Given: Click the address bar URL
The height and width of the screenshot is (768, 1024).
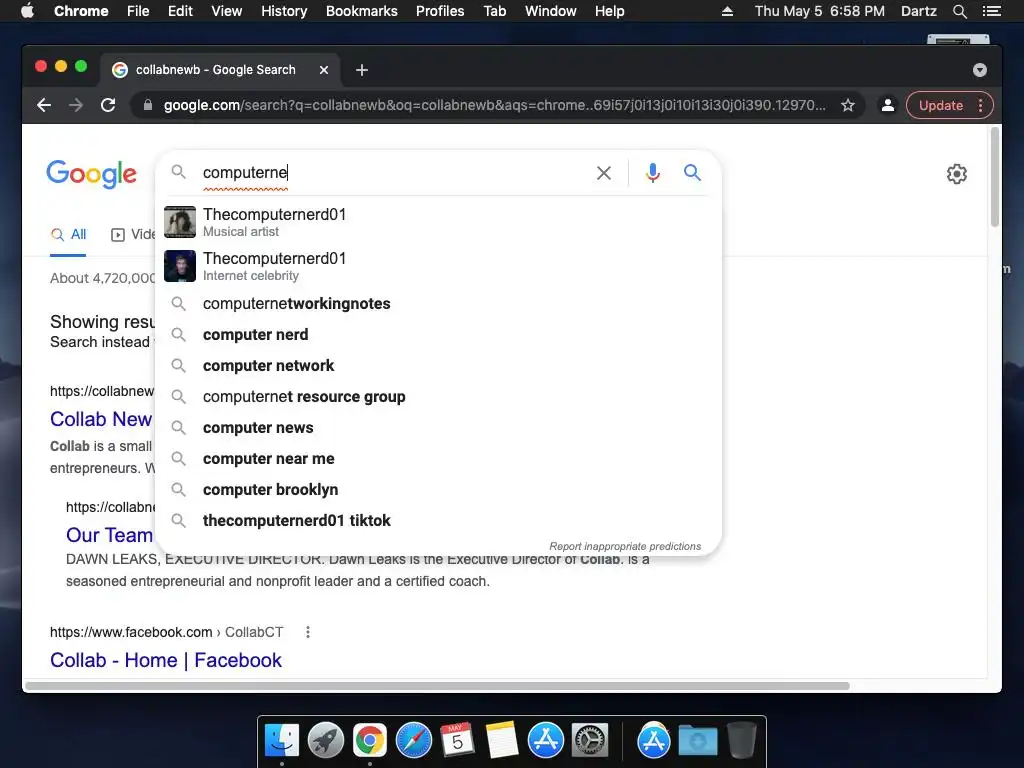Looking at the screenshot, I should point(494,105).
